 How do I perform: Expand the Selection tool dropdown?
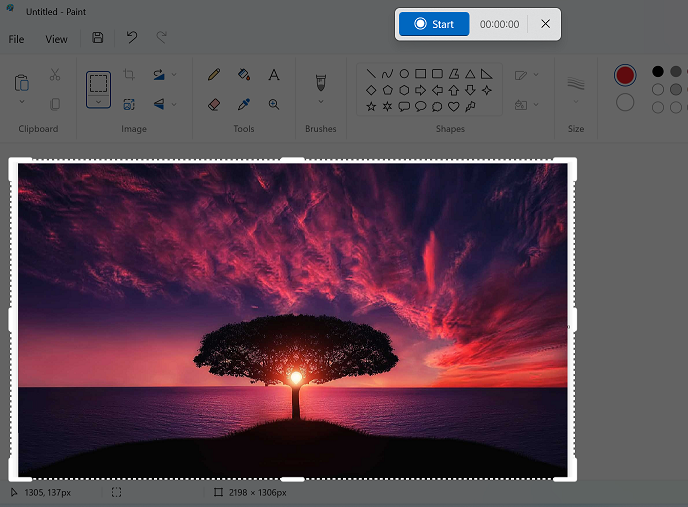(x=98, y=101)
